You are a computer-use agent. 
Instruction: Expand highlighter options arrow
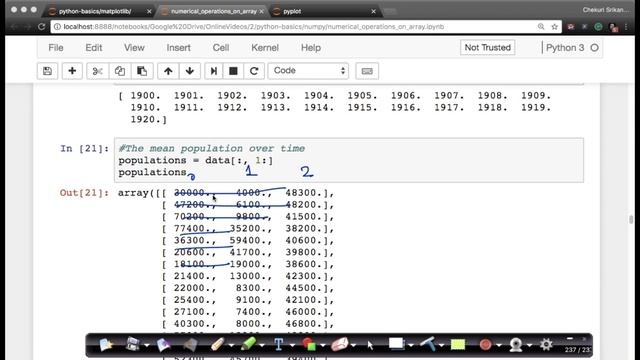point(262,346)
